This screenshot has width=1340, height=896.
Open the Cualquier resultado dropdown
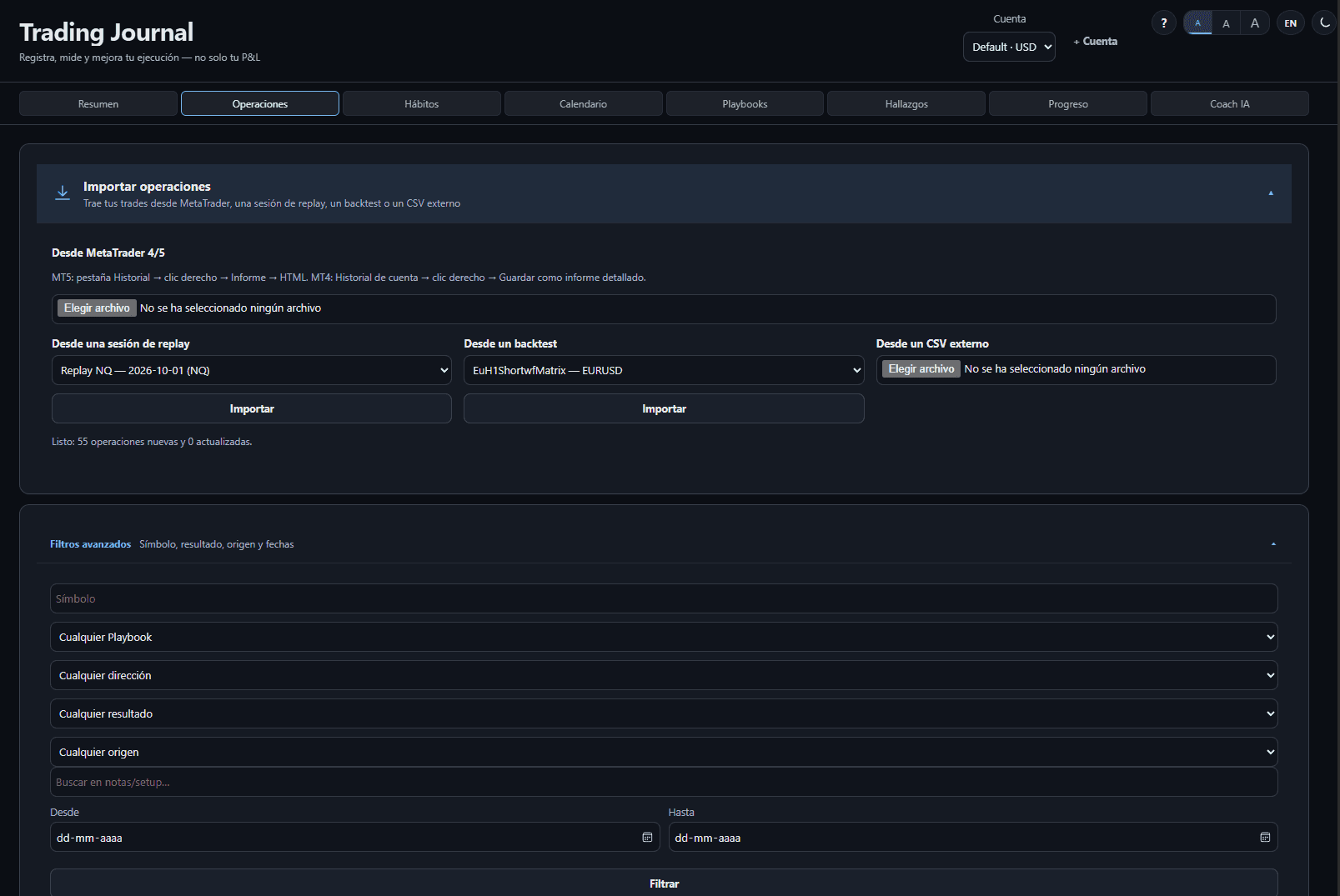pos(664,713)
